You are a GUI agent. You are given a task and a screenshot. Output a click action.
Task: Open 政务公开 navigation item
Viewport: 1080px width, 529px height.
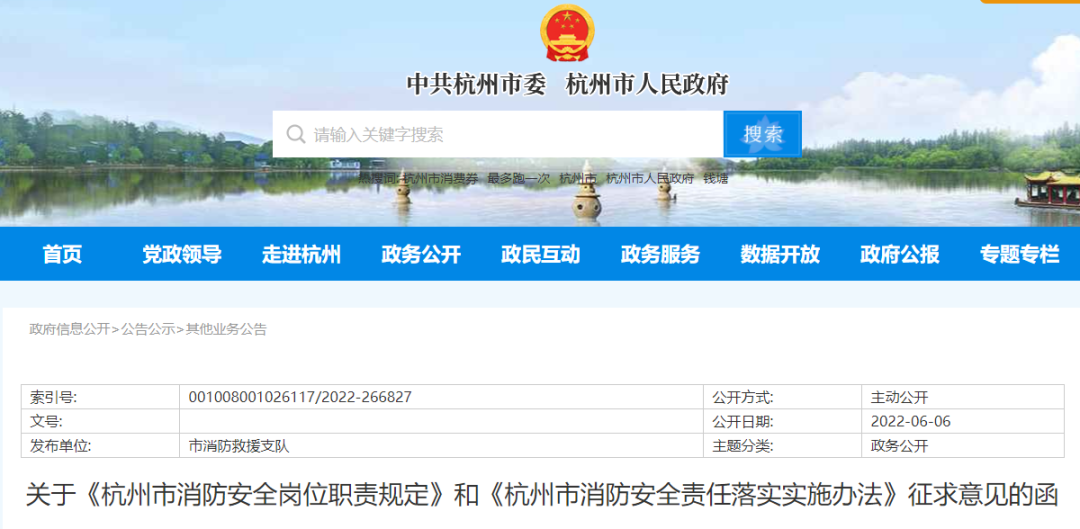(x=421, y=254)
